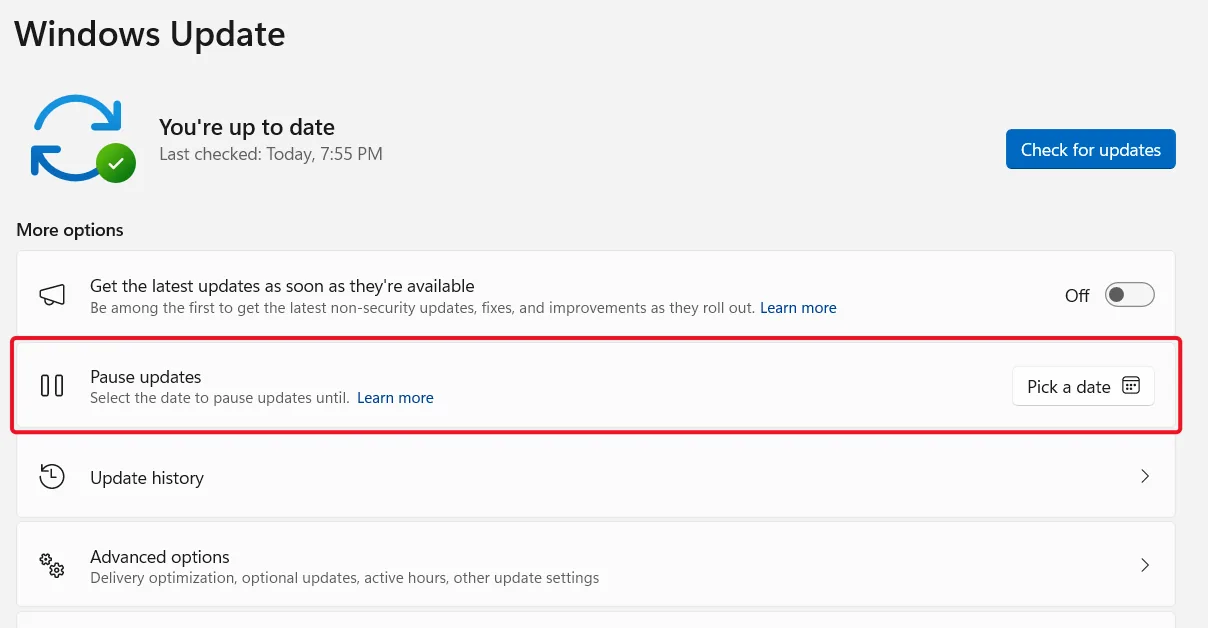Click the Off label beside the toggle
Viewport: 1208px width, 628px height.
click(1077, 296)
